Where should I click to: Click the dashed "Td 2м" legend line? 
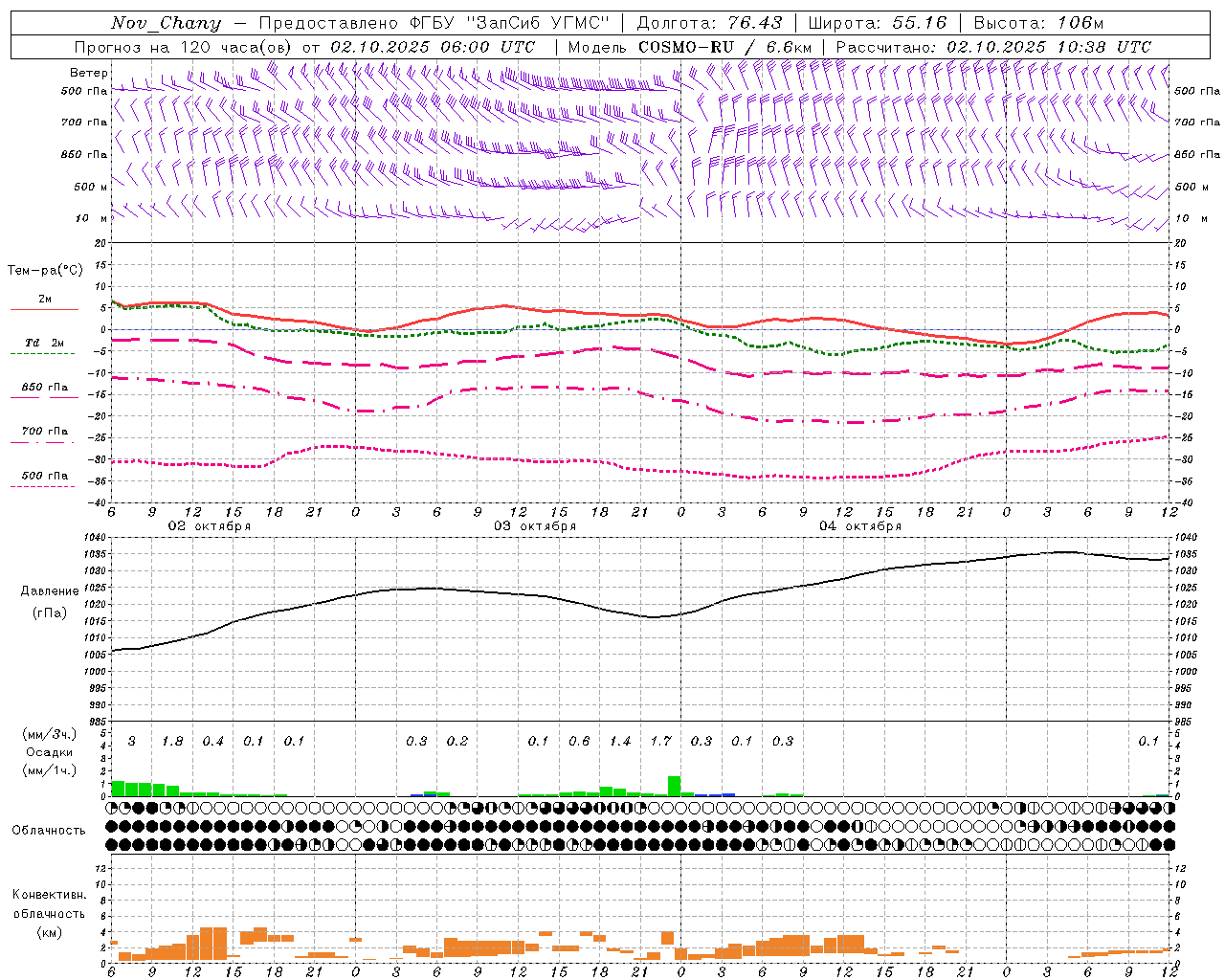click(42, 353)
